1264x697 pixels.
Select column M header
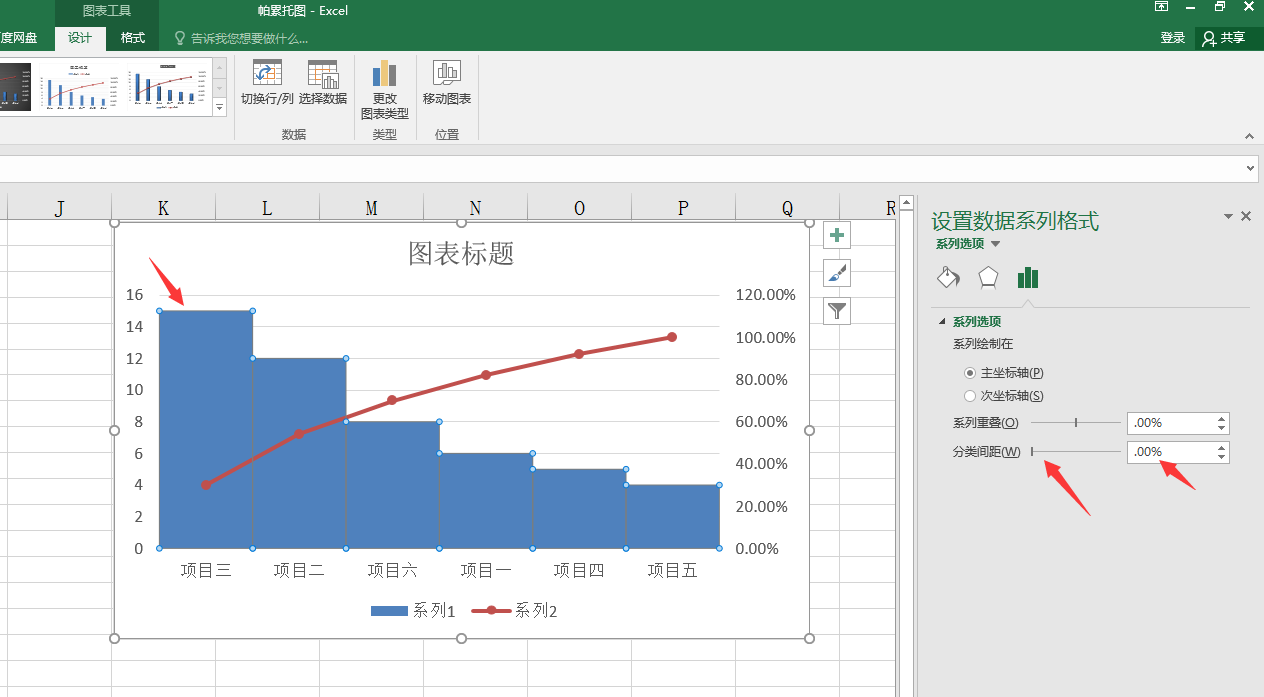coord(371,207)
